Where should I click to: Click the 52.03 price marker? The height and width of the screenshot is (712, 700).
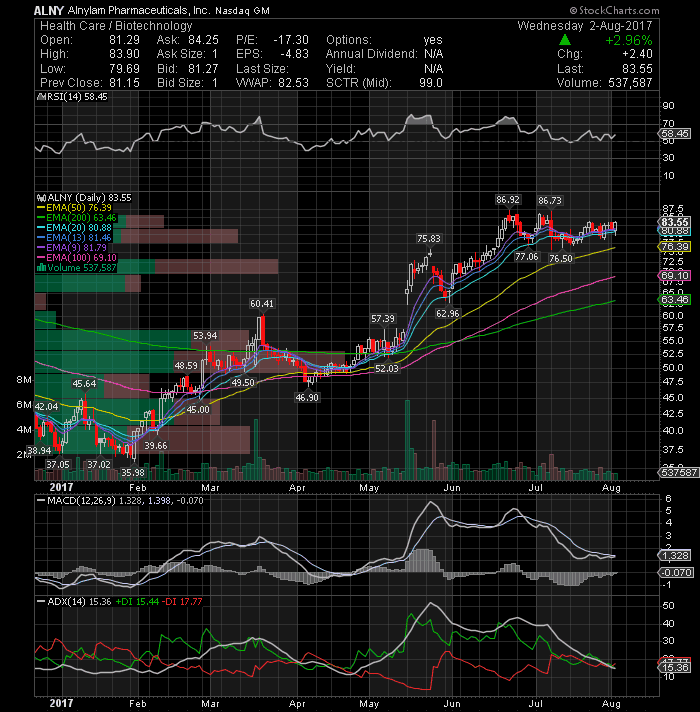[386, 368]
